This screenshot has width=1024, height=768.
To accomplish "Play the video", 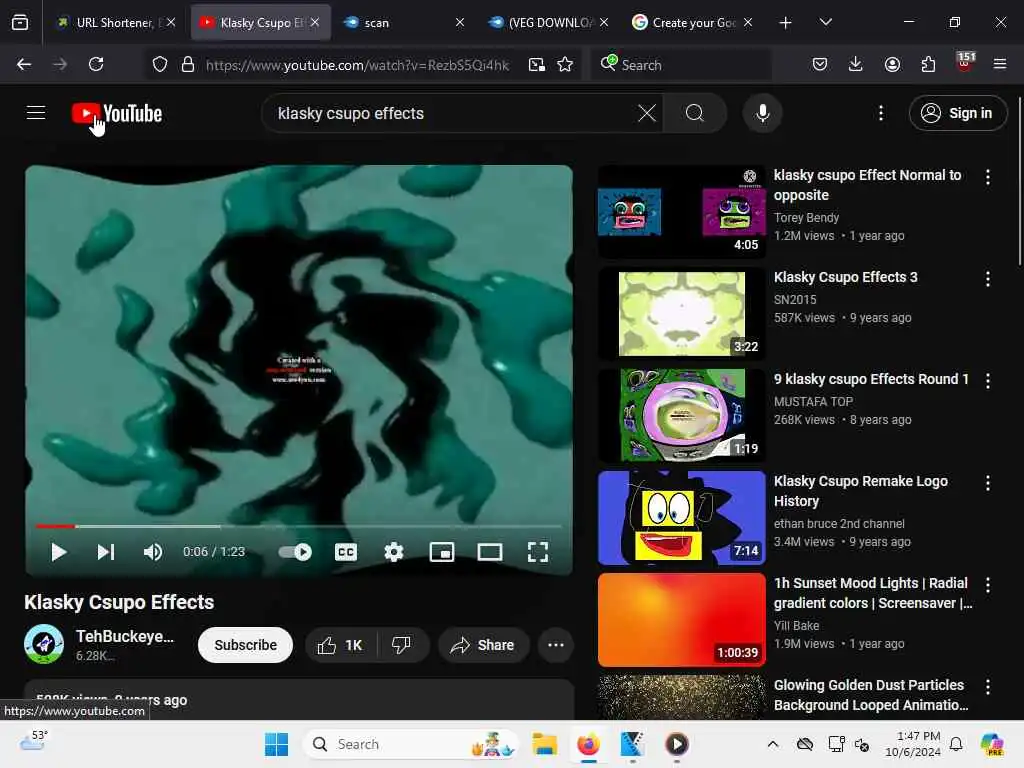I will tap(58, 552).
